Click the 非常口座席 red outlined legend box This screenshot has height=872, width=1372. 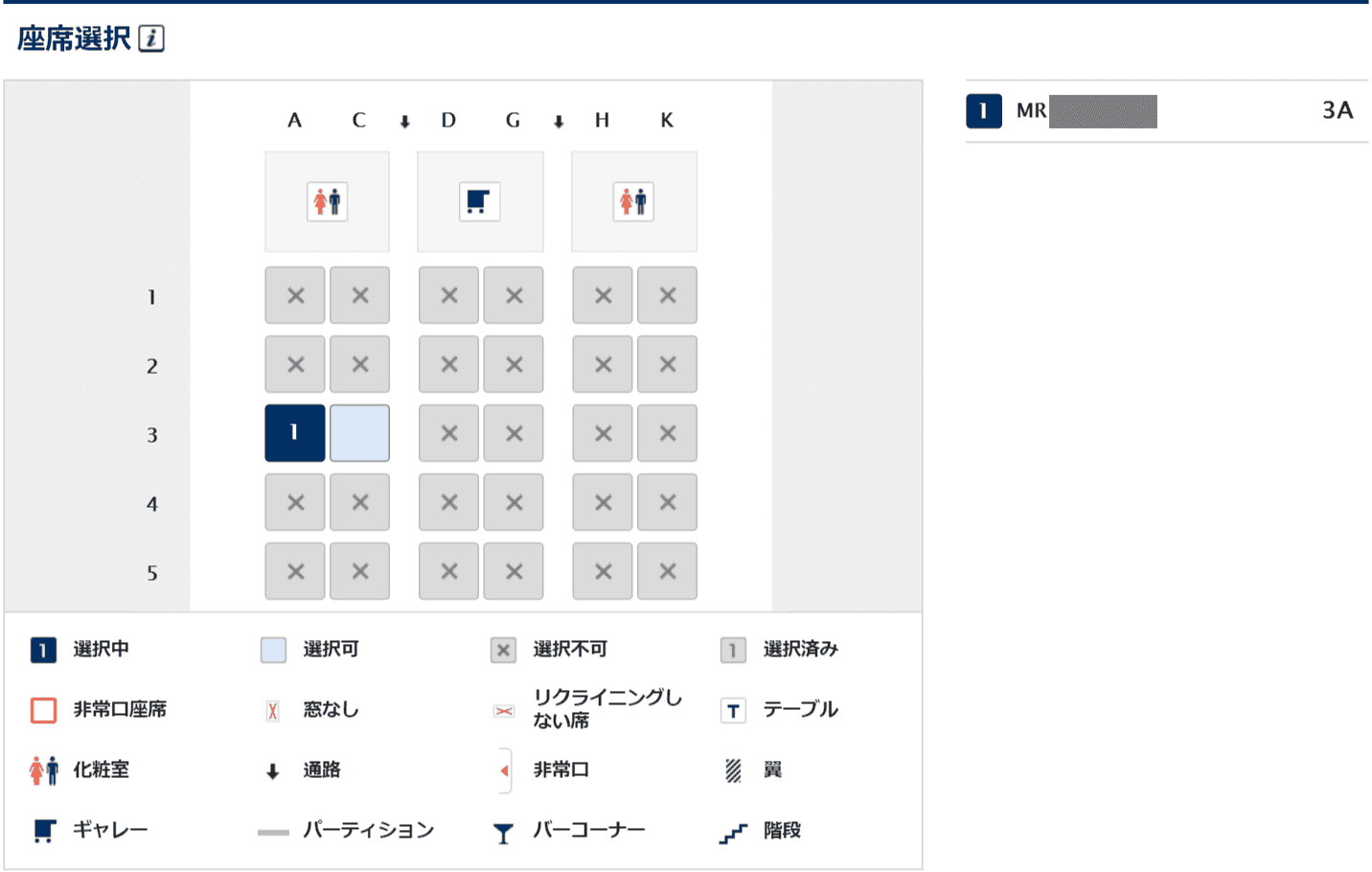pyautogui.click(x=44, y=710)
